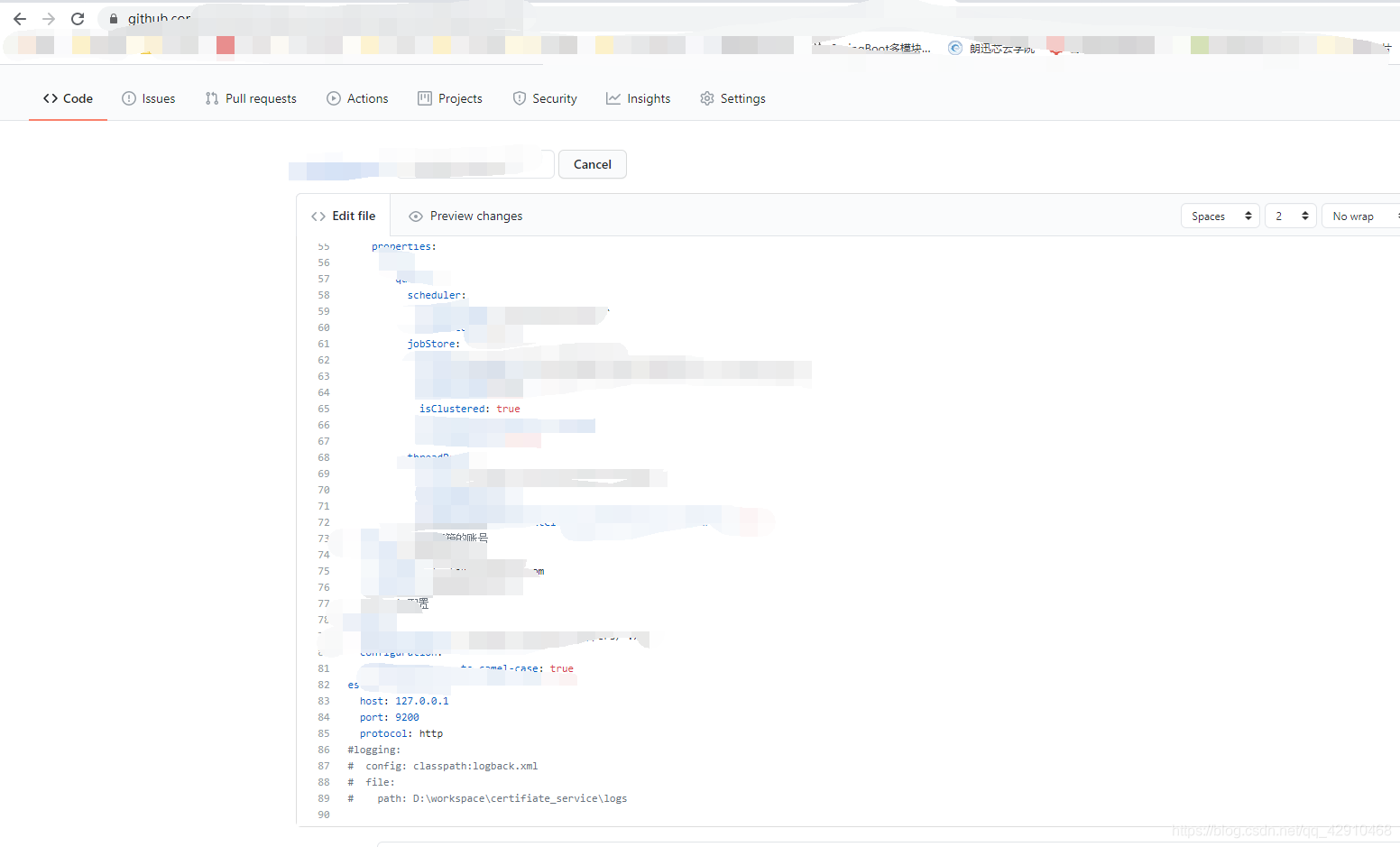The width and height of the screenshot is (1400, 847).
Task: Open the Issues tab
Action: click(x=149, y=98)
